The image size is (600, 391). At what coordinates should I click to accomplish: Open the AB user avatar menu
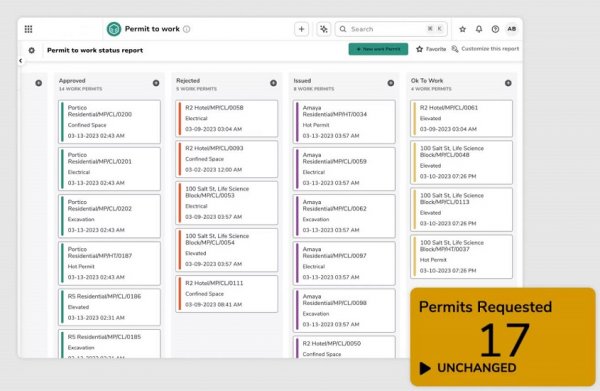tap(512, 29)
